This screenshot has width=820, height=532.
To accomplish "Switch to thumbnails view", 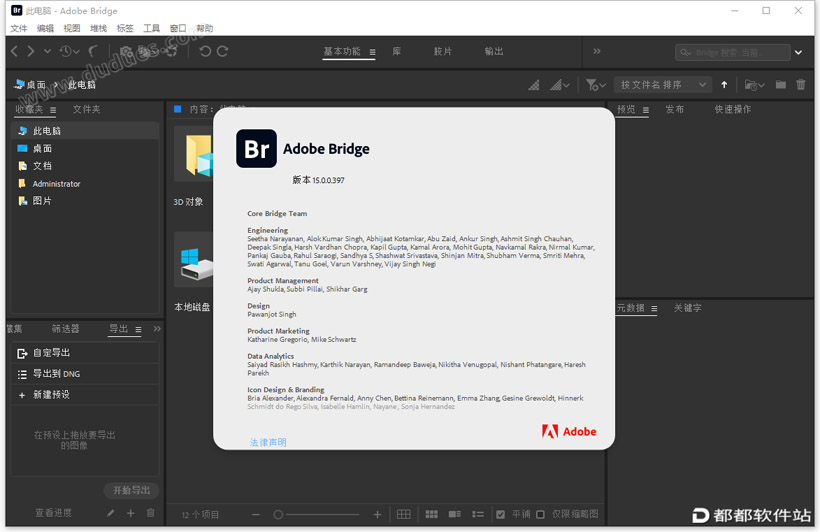I will coord(431,514).
